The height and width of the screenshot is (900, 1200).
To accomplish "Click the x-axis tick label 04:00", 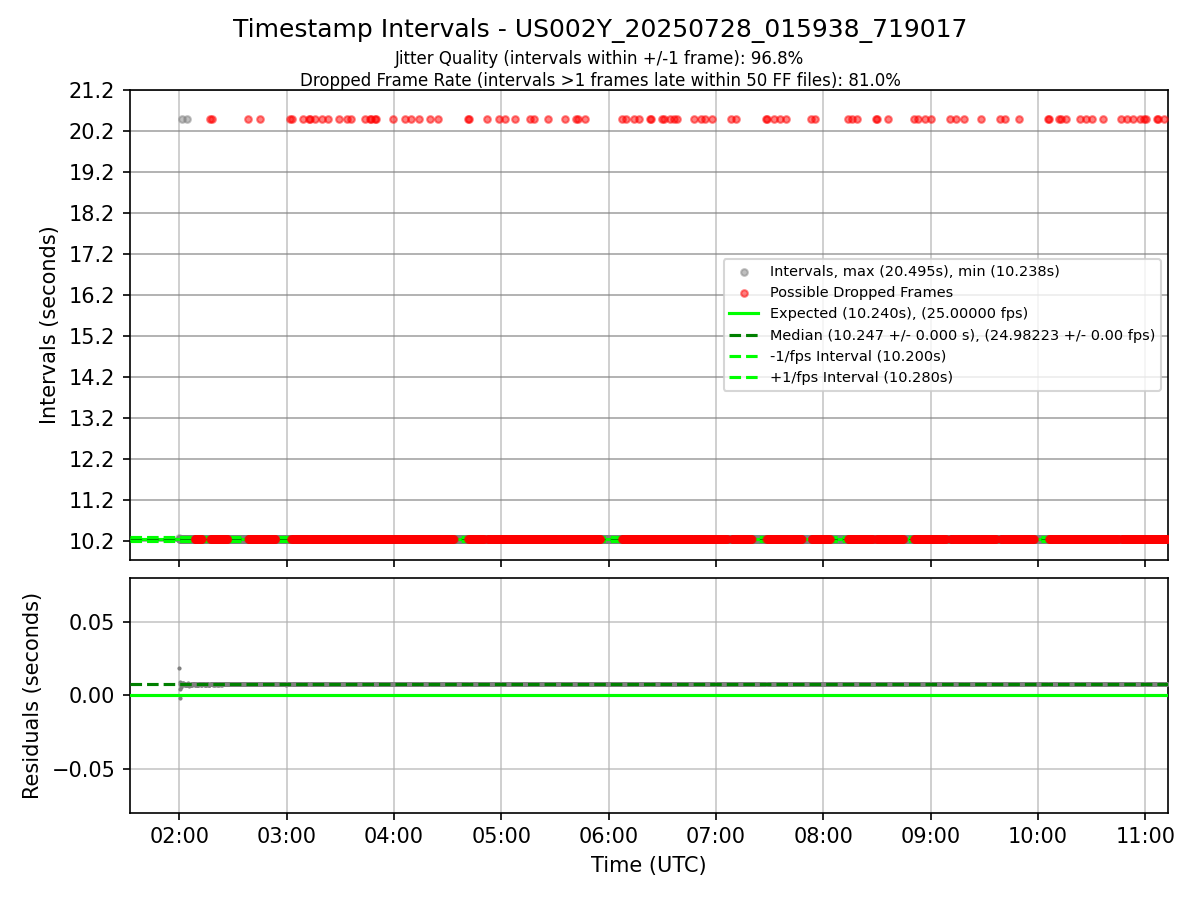I will tap(394, 835).
